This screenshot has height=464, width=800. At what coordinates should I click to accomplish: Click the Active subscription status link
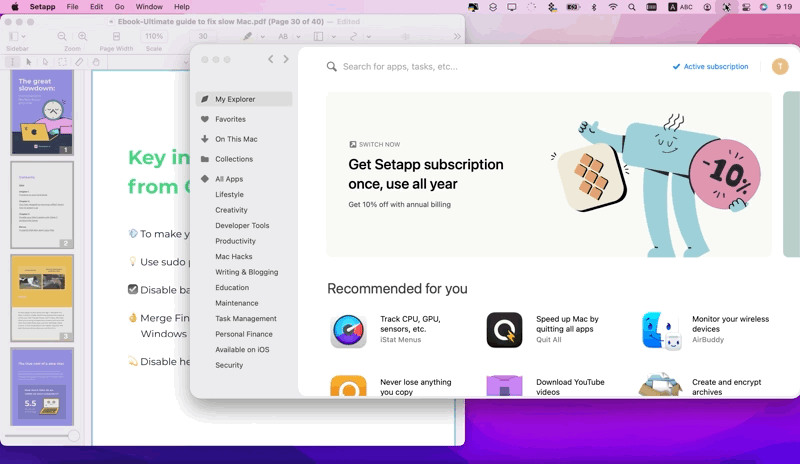pyautogui.click(x=710, y=66)
